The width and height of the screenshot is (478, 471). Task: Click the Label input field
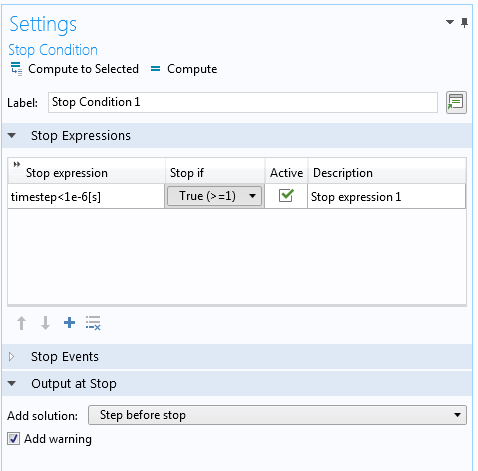[x=243, y=102]
